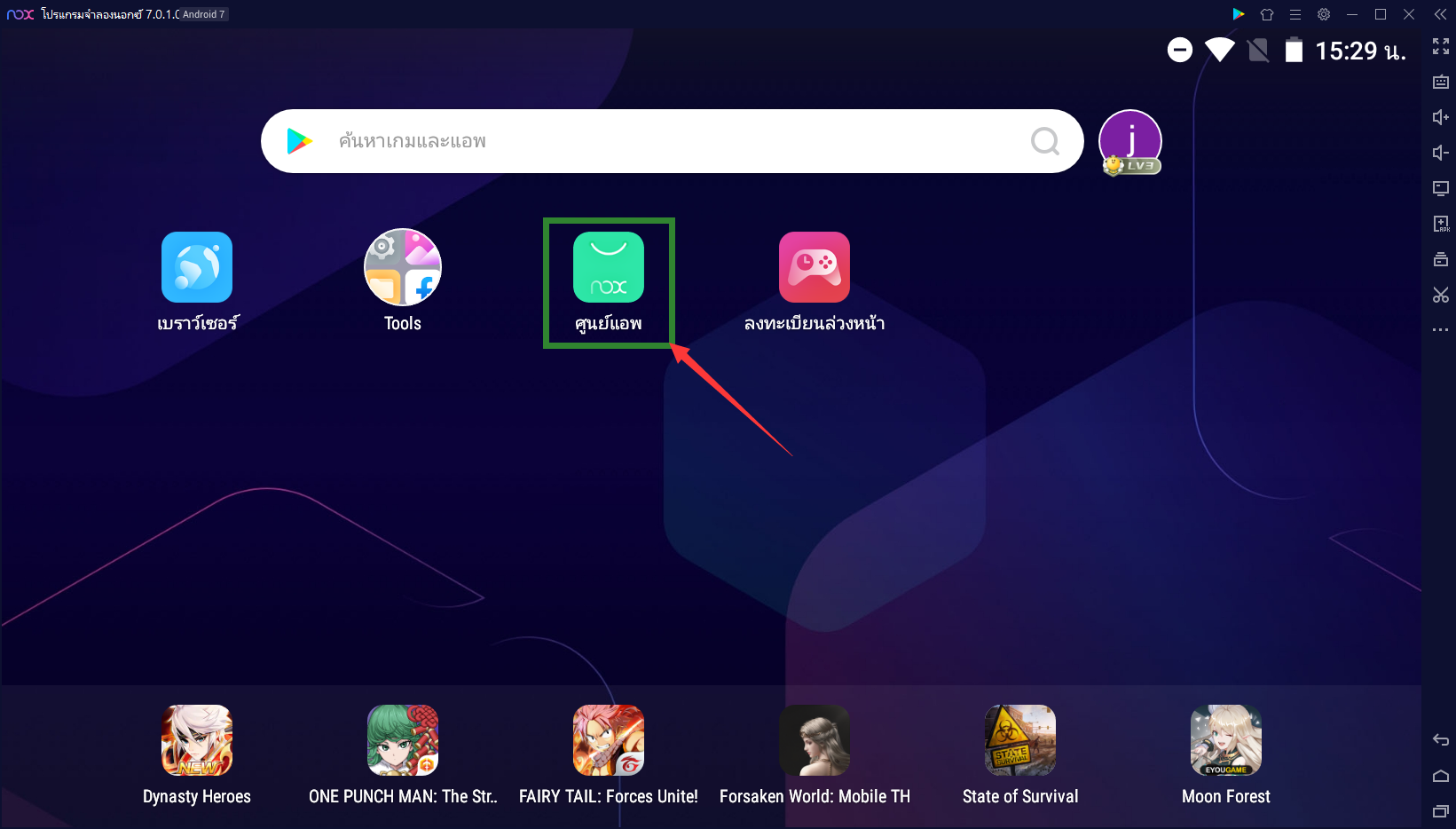Open the pink gamepad pre-registration app
This screenshot has height=829, width=1456.
[814, 268]
